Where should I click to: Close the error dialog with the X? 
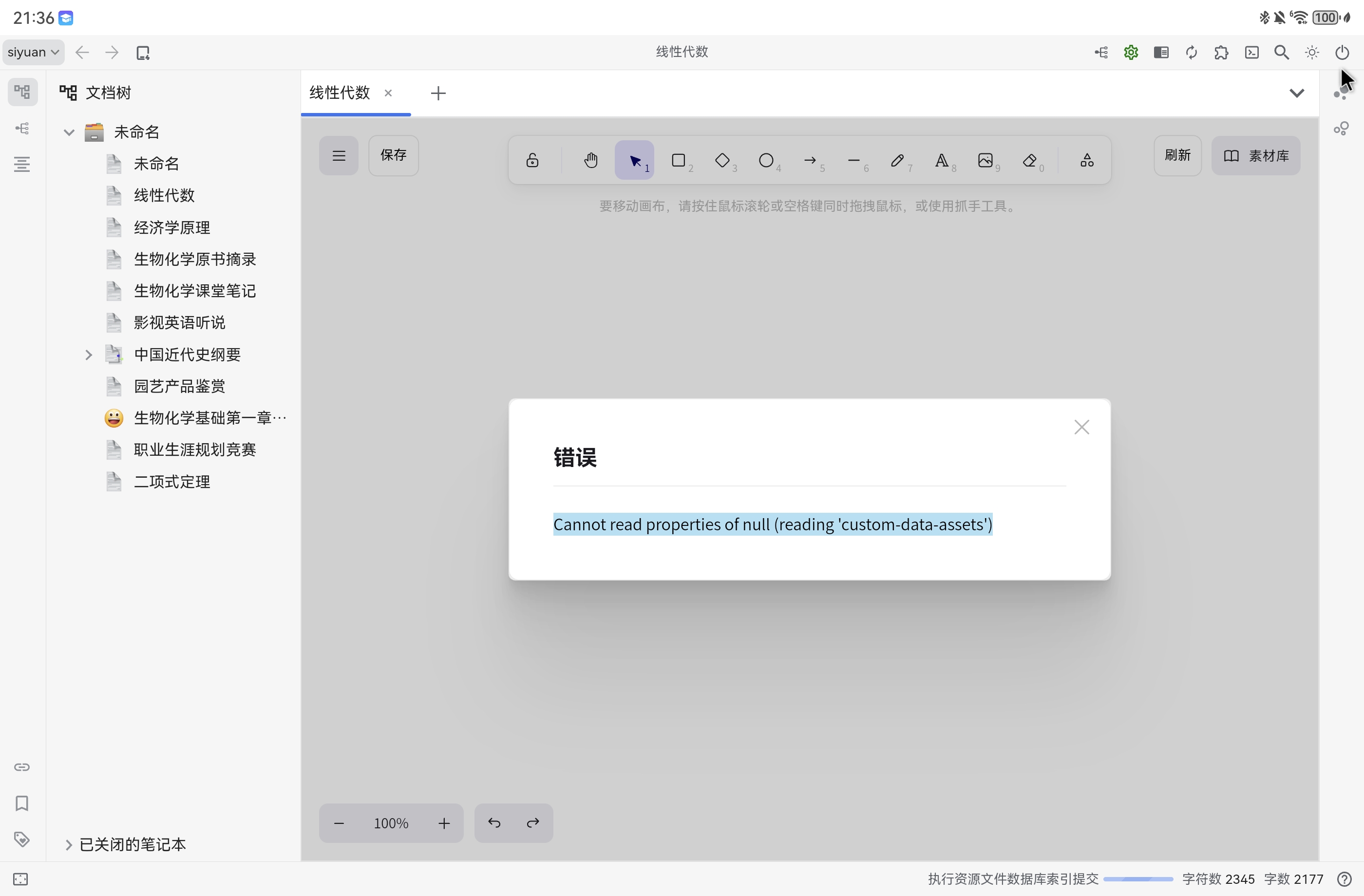pos(1081,427)
